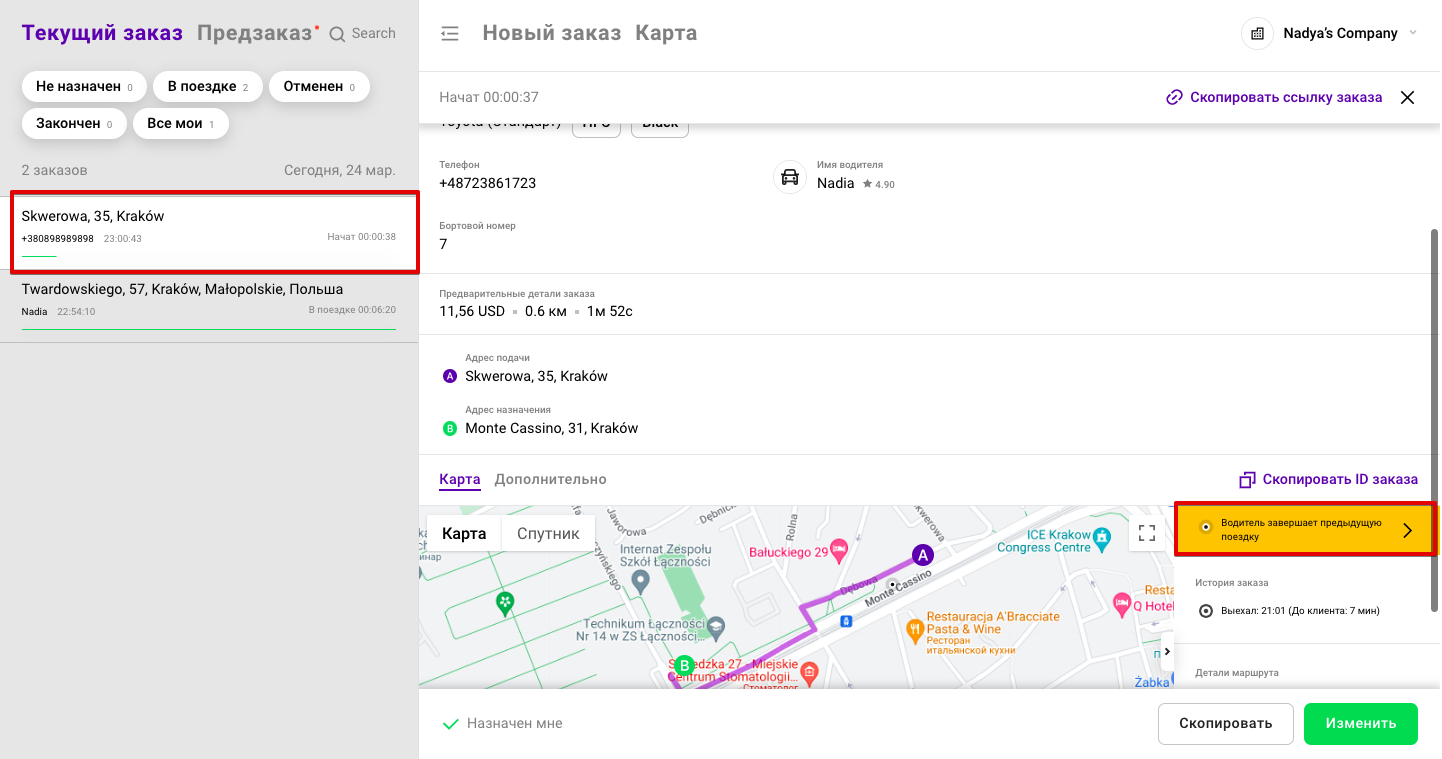1442x759 pixels.
Task: Click the Search magnifier icon
Action: click(338, 34)
